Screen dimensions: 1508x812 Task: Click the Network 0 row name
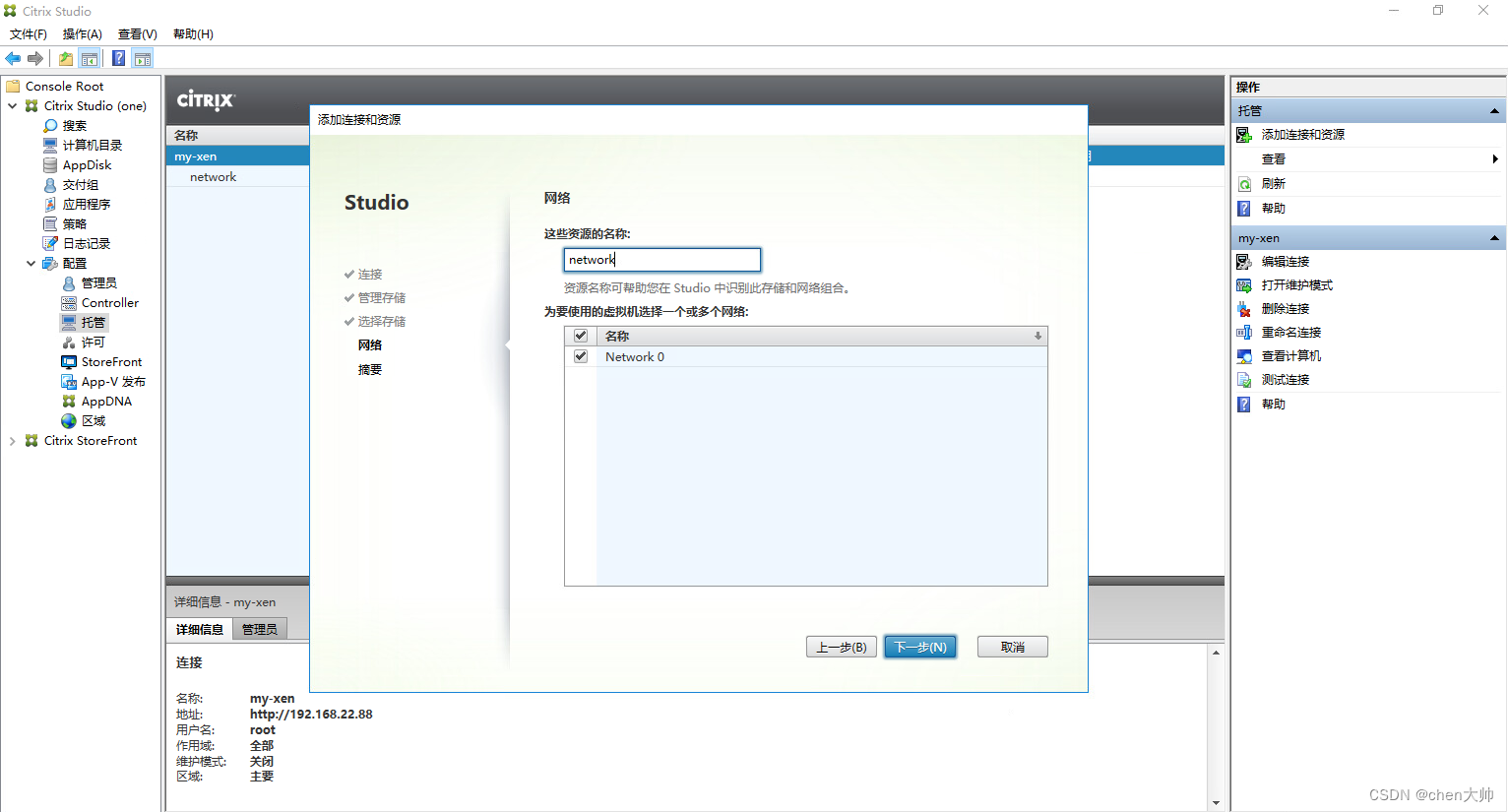tap(634, 357)
